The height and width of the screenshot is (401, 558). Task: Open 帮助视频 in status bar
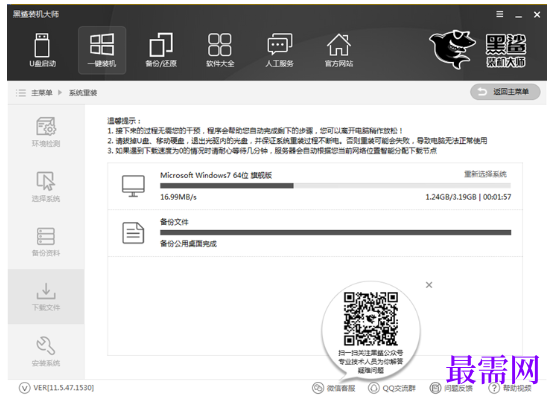click(510, 388)
